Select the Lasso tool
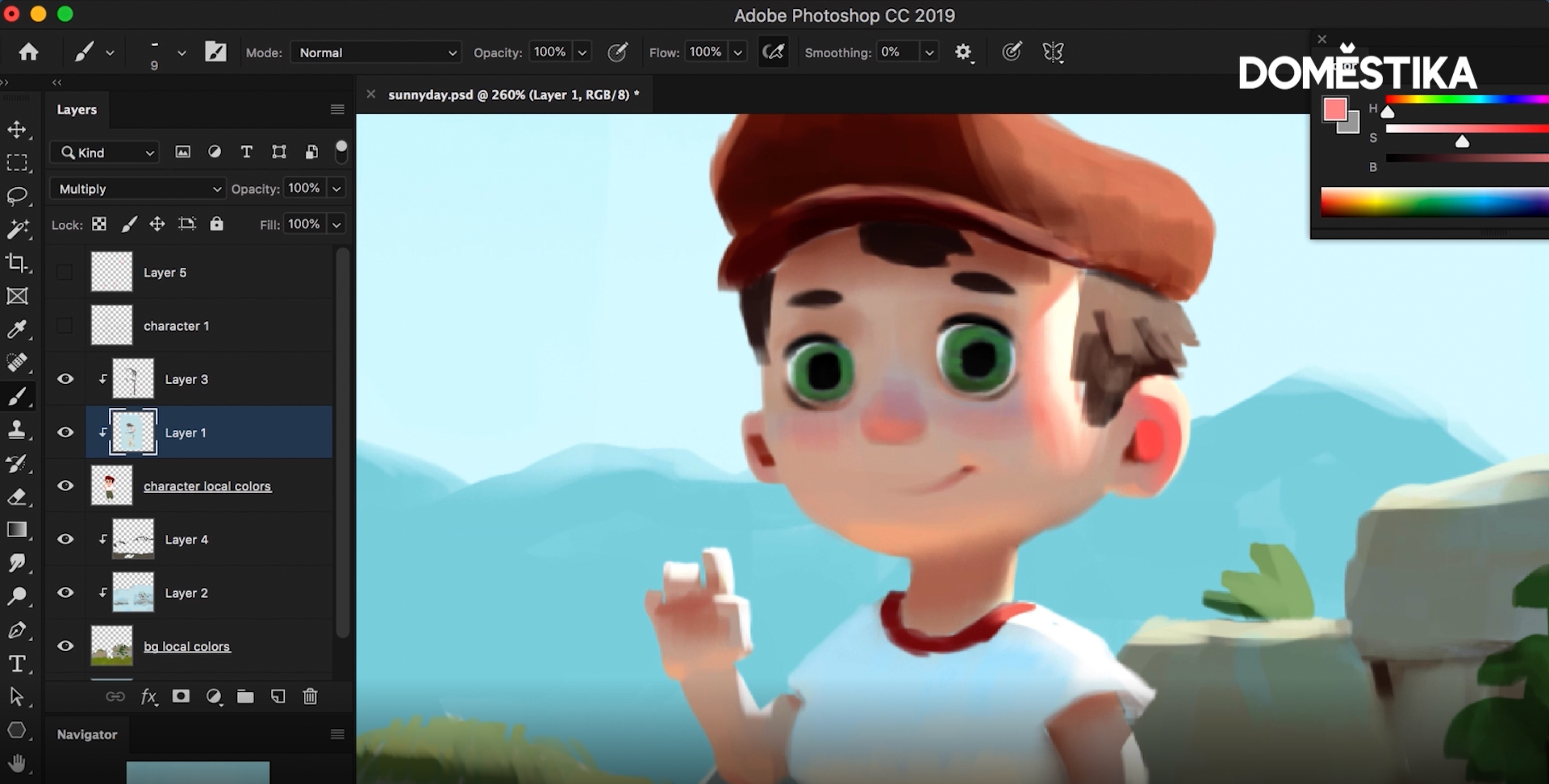This screenshot has height=784, width=1549. [x=17, y=196]
